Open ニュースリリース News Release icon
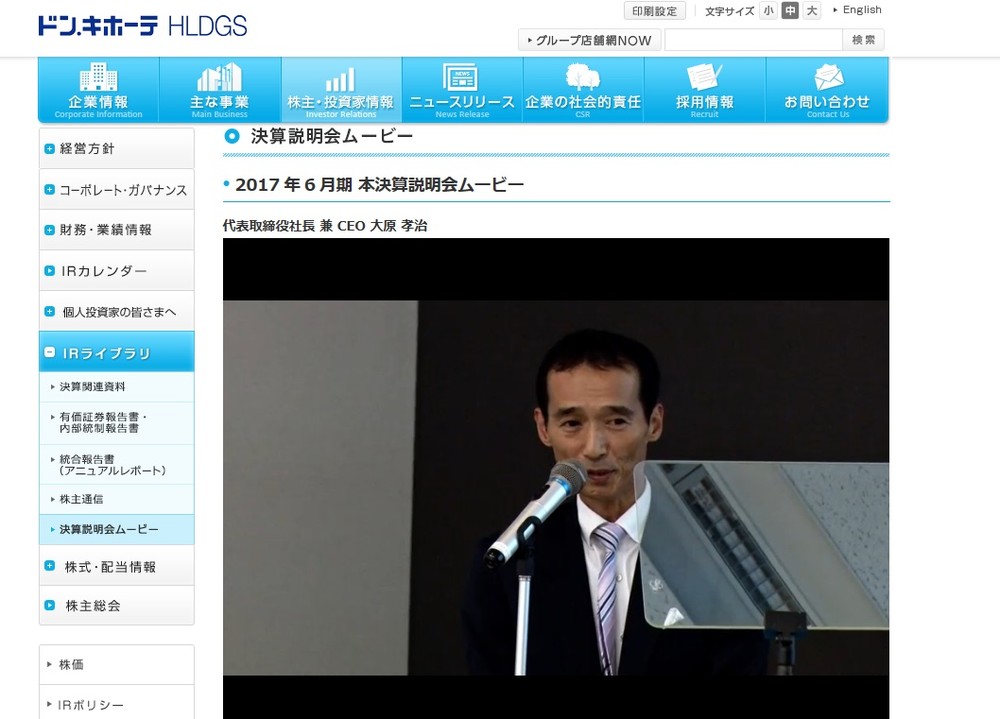 (461, 78)
